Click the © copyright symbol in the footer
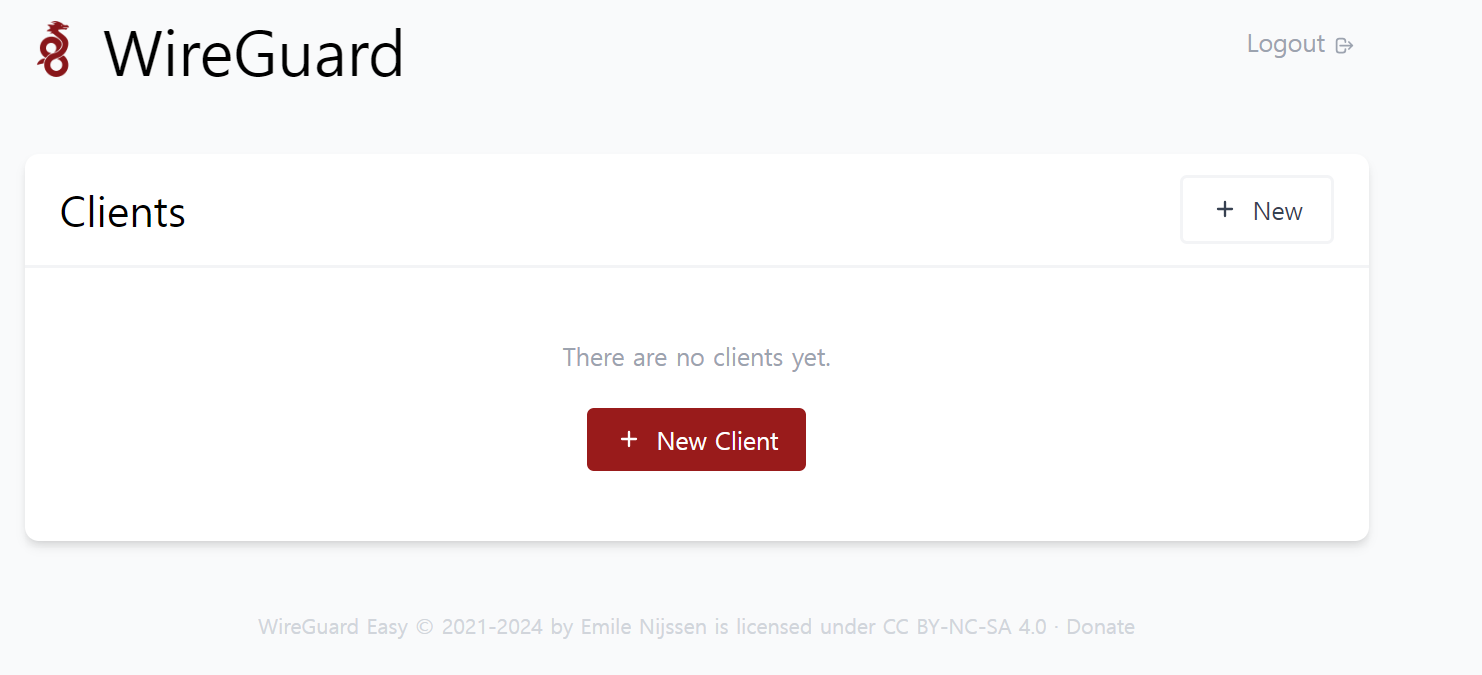 pos(425,627)
